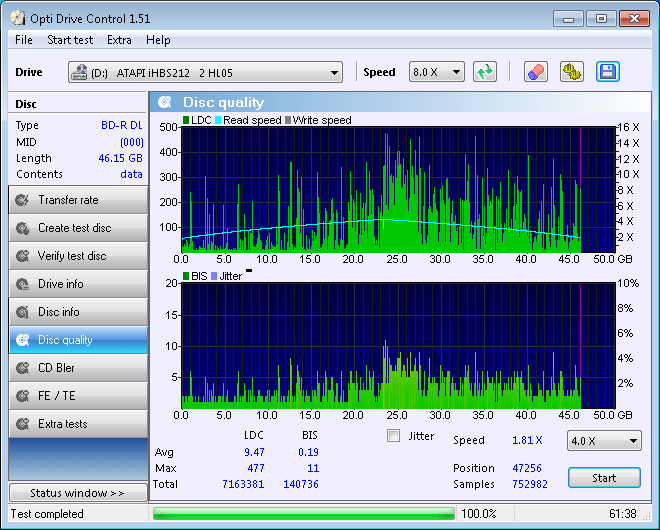Open the Verify test disc panel
Screen dimensions: 660x530
coord(78,256)
